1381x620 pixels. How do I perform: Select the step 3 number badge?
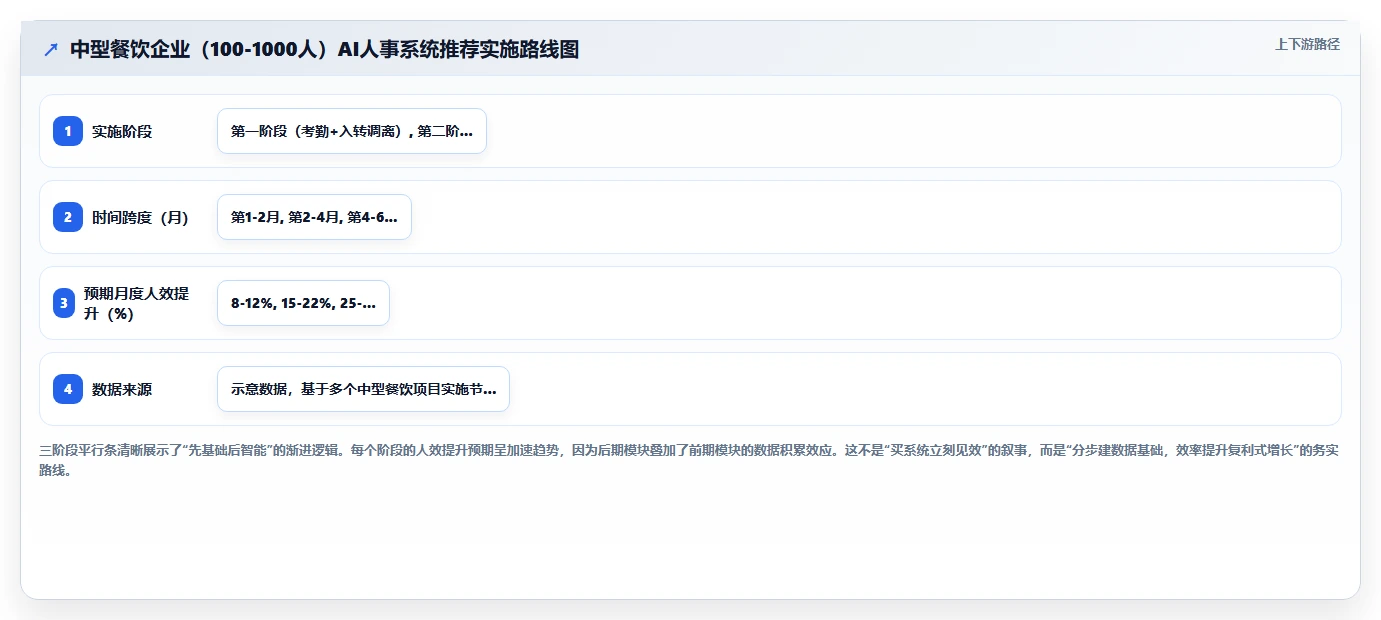point(64,303)
